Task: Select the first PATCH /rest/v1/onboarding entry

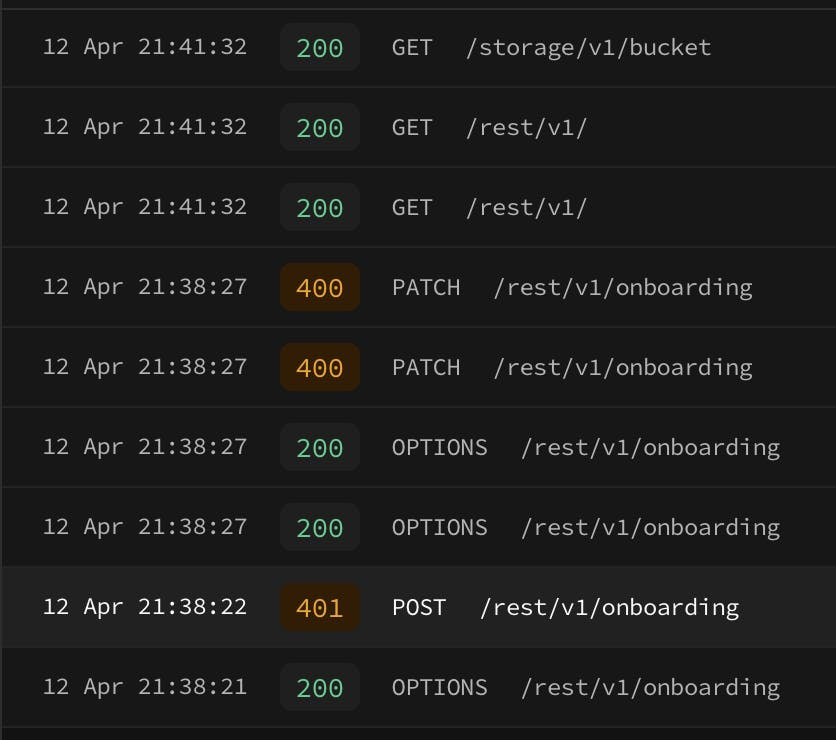Action: coord(571,287)
